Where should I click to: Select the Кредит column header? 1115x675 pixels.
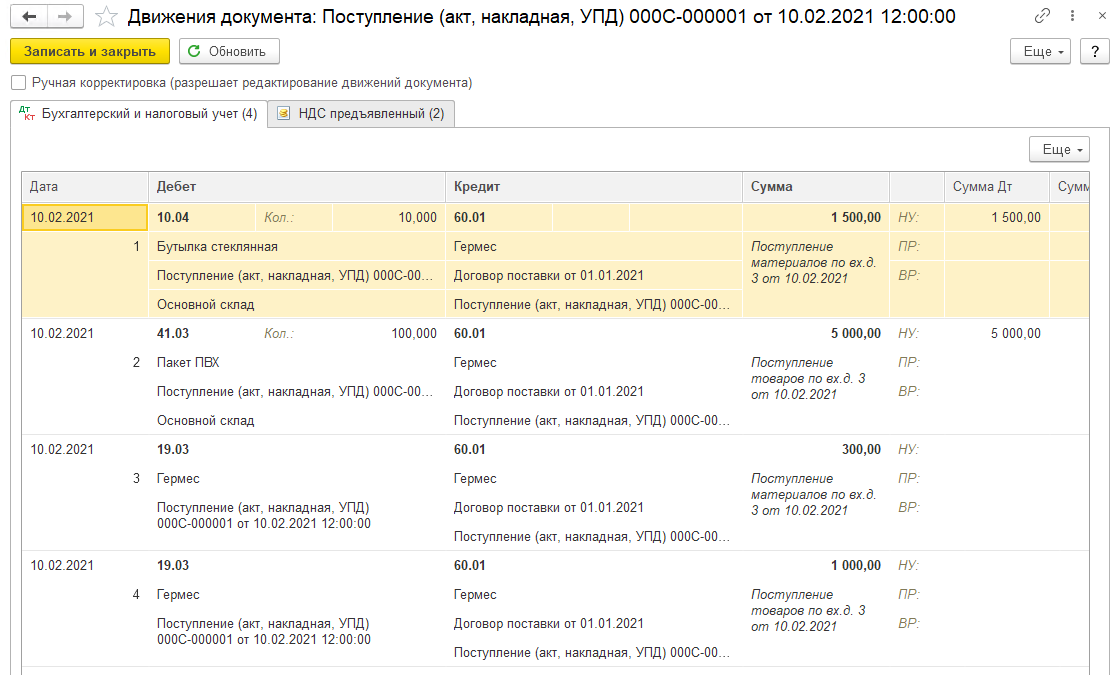[x=594, y=187]
